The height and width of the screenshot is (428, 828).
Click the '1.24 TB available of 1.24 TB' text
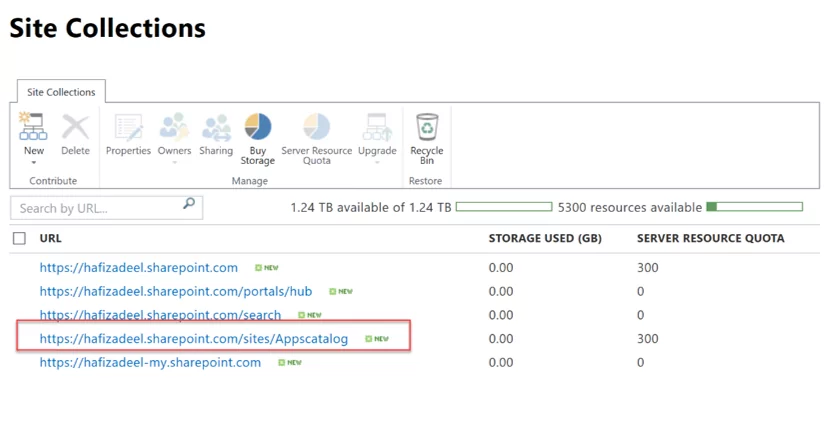pos(371,207)
